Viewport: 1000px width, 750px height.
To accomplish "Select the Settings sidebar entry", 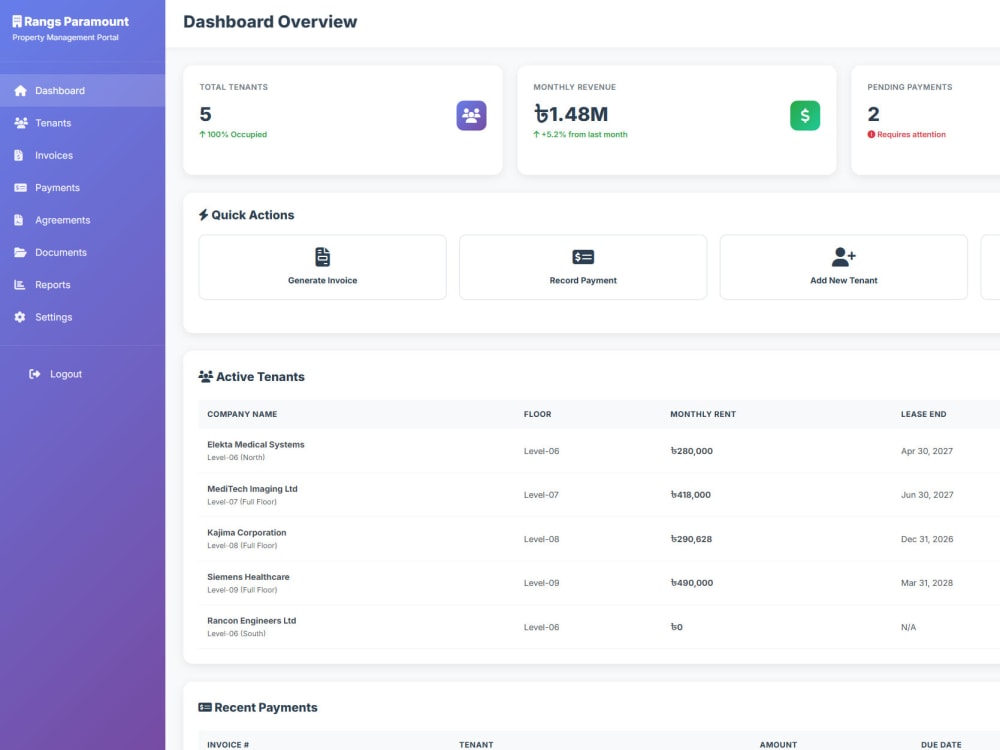I will pyautogui.click(x=82, y=317).
